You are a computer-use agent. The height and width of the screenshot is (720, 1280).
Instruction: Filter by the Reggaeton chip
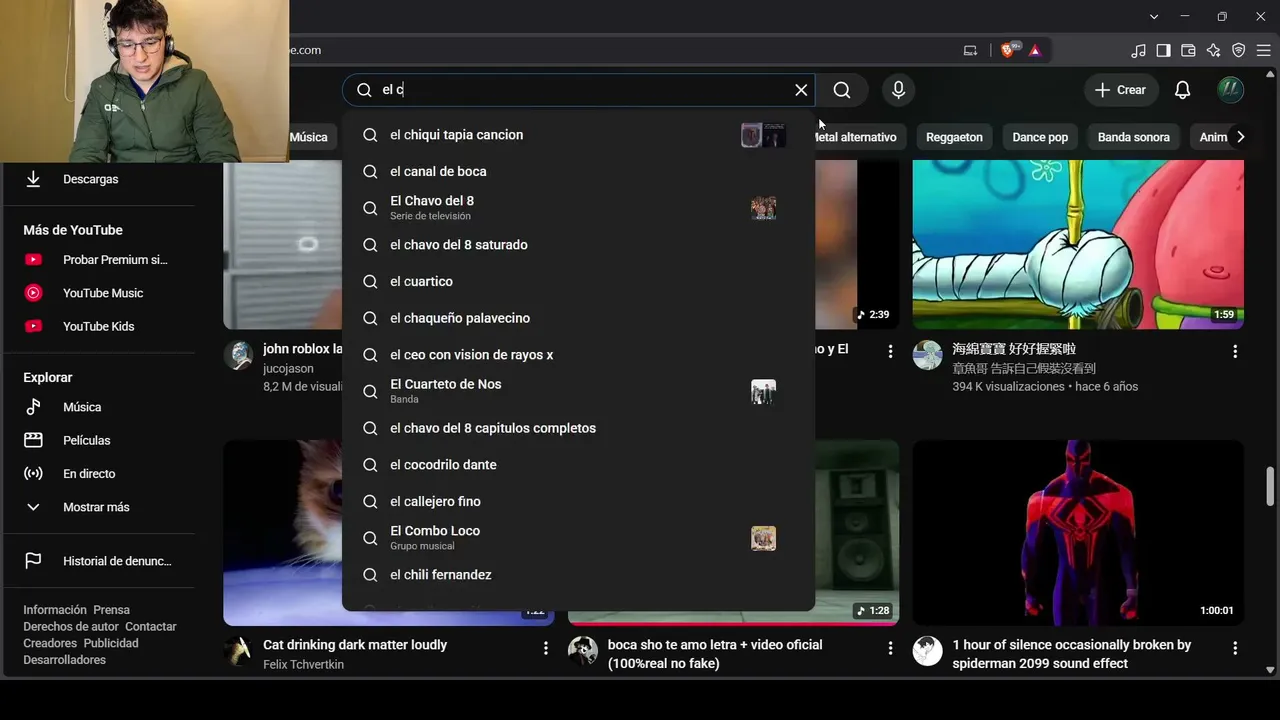point(954,137)
